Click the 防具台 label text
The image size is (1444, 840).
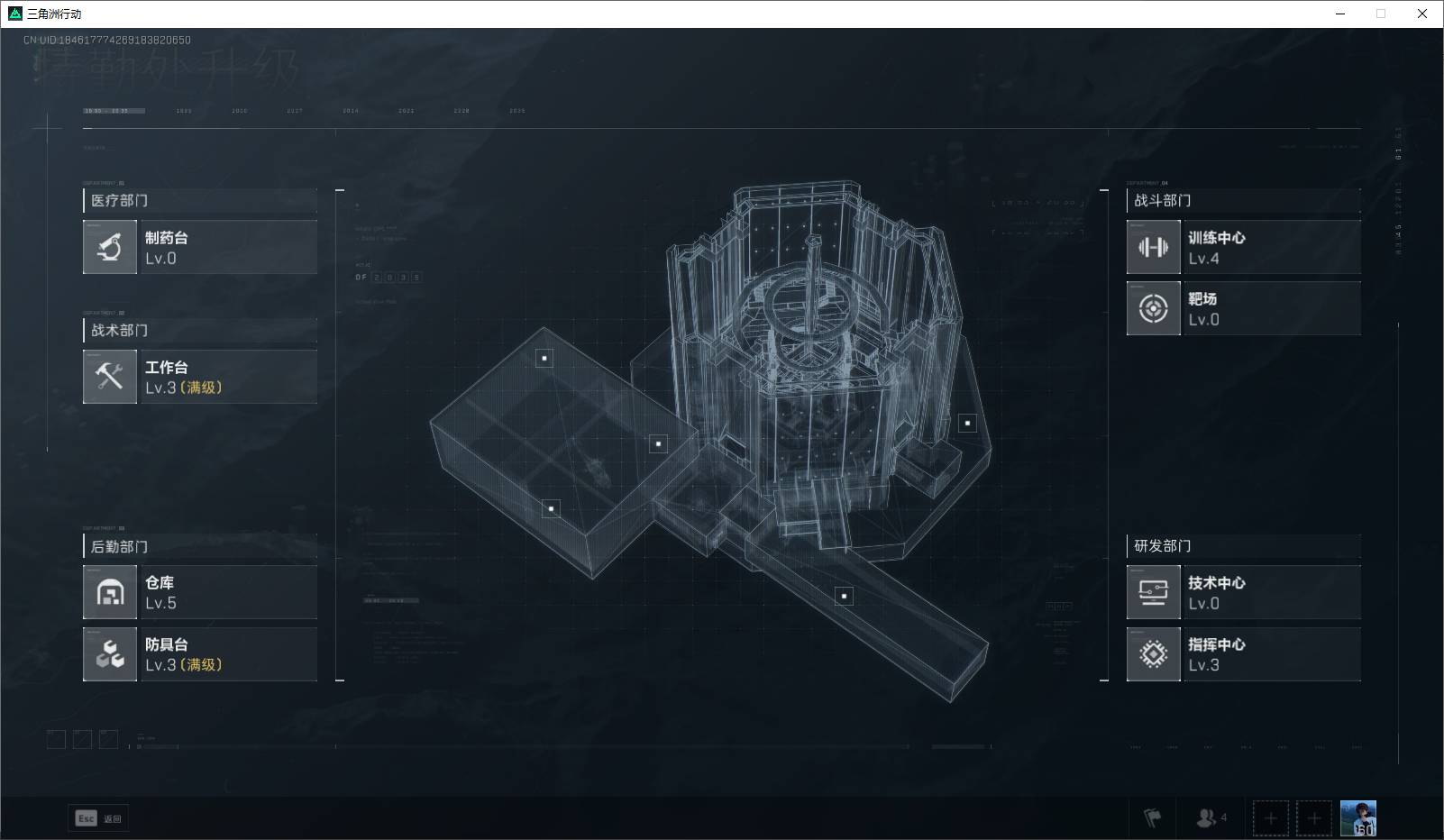[167, 644]
